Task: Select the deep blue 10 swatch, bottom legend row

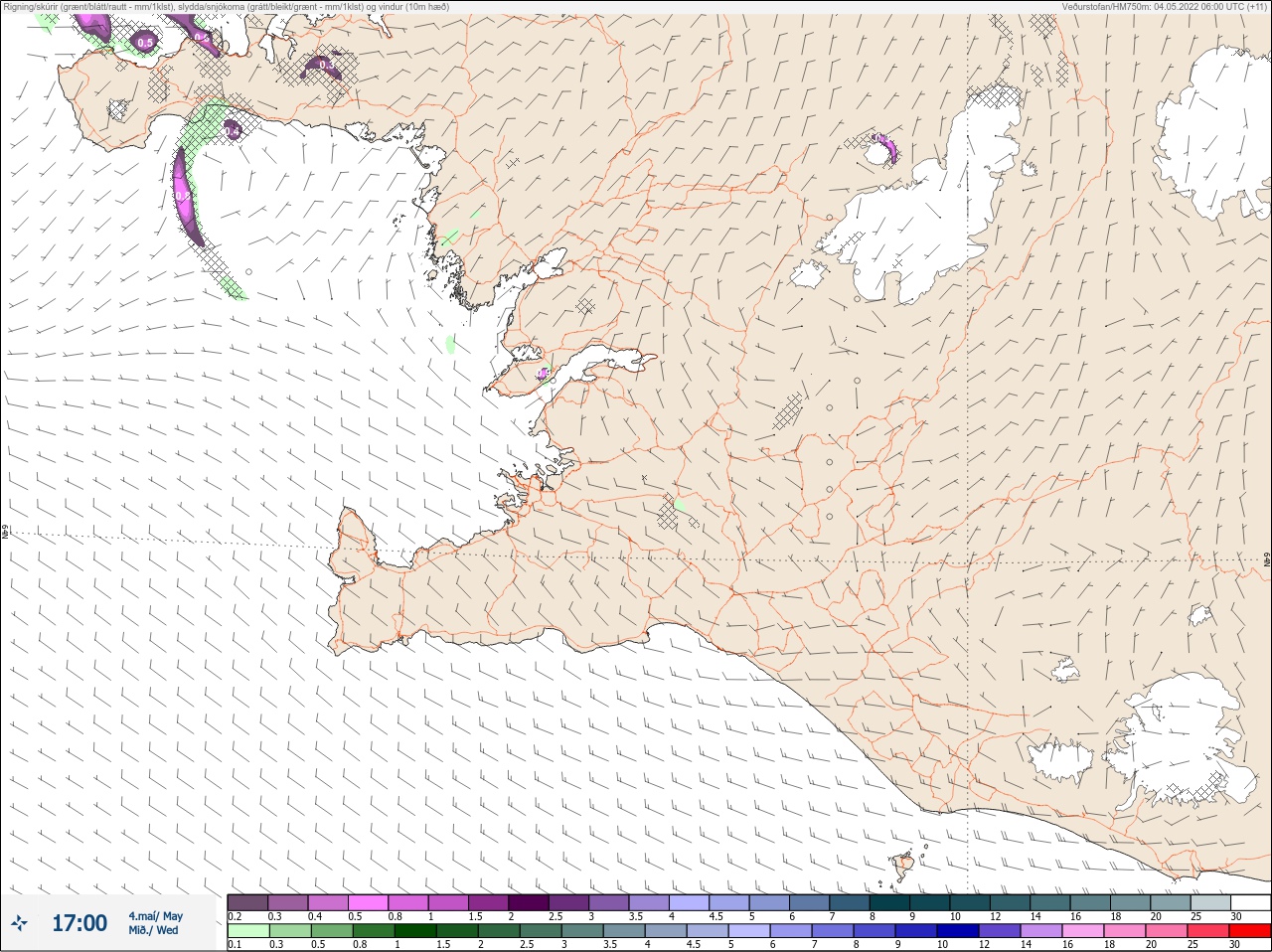Action: point(959,931)
